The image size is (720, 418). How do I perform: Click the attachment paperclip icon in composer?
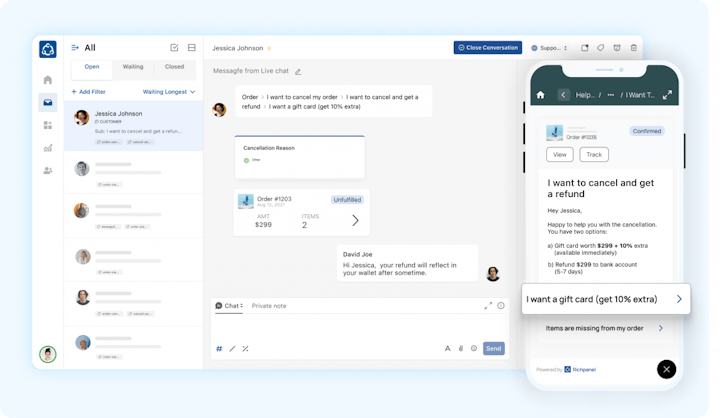pyautogui.click(x=461, y=348)
